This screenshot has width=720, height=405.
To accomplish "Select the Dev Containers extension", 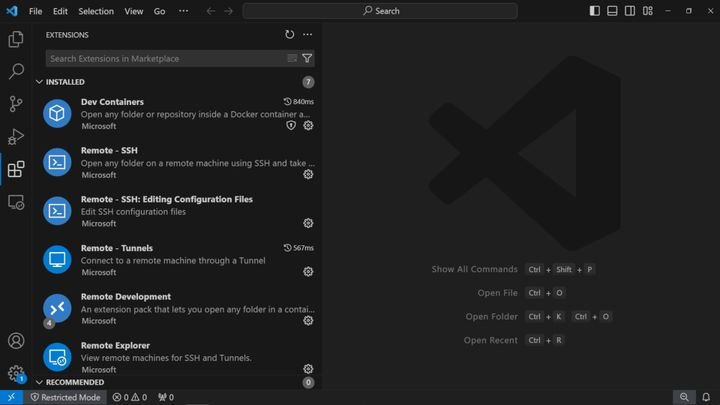I will [x=178, y=113].
